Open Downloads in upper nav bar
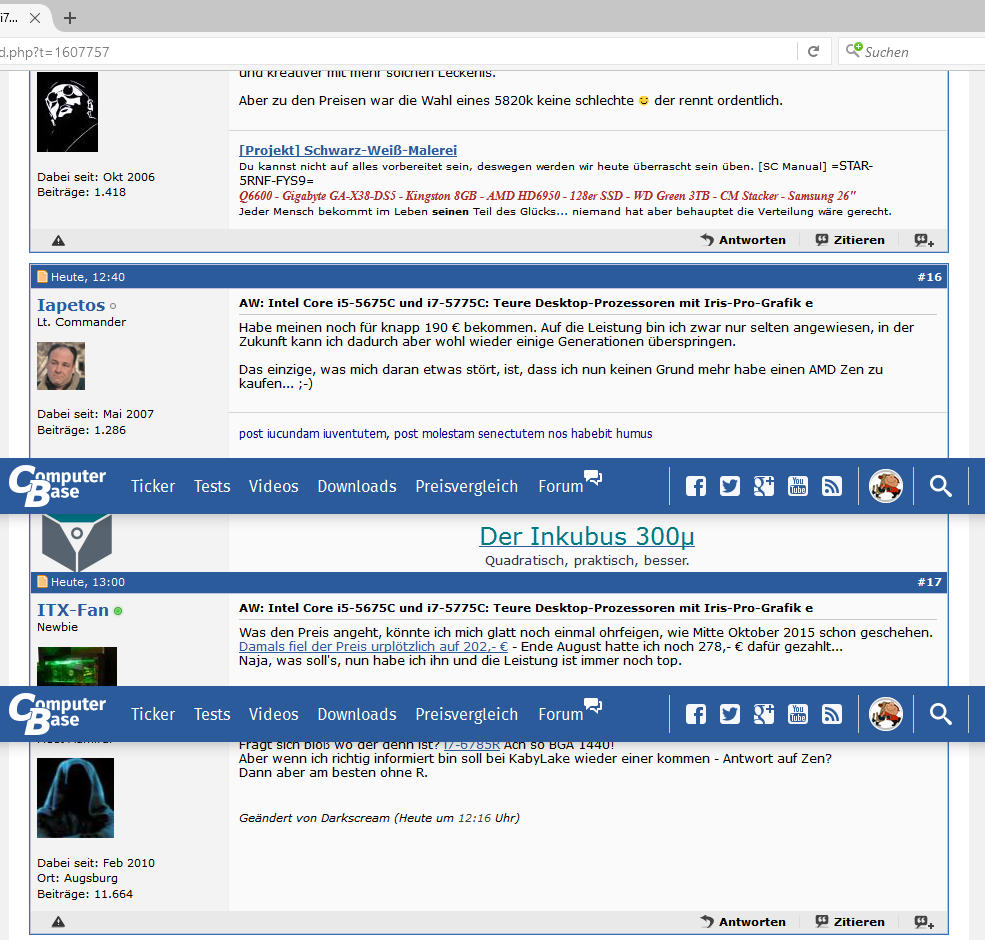The height and width of the screenshot is (940, 985). point(357,486)
